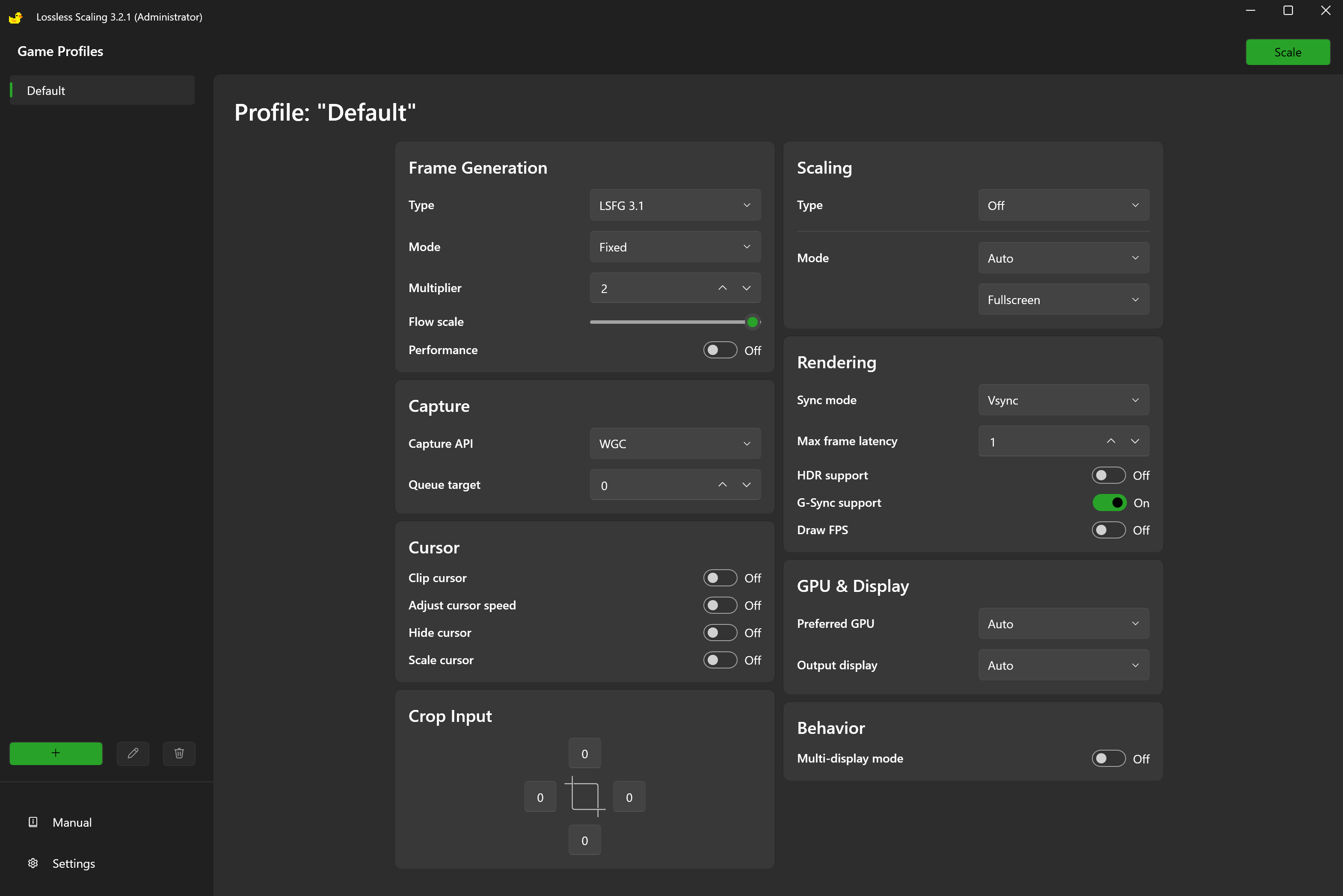The width and height of the screenshot is (1343, 896).
Task: Click the Settings gear icon
Action: (33, 863)
